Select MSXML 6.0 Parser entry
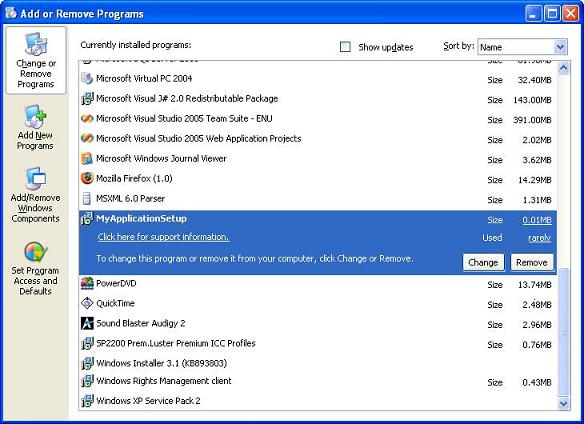 pyautogui.click(x=318, y=199)
